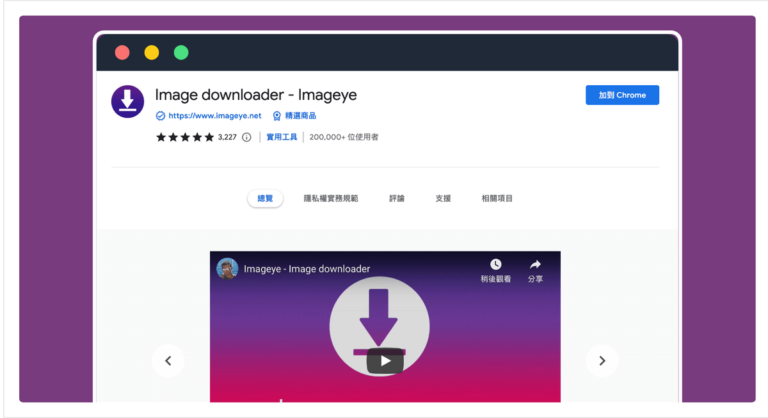Click the green maximize window dot
This screenshot has width=768, height=418.
click(x=181, y=52)
